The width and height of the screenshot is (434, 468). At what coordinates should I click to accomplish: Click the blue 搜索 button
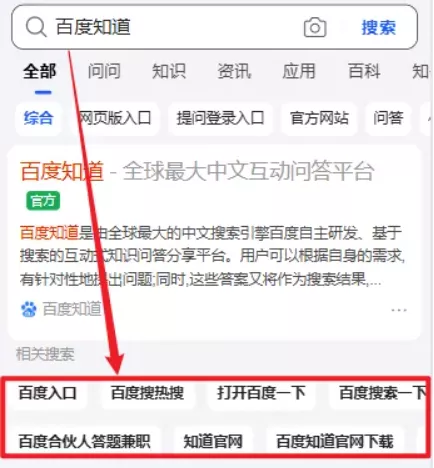click(x=379, y=27)
